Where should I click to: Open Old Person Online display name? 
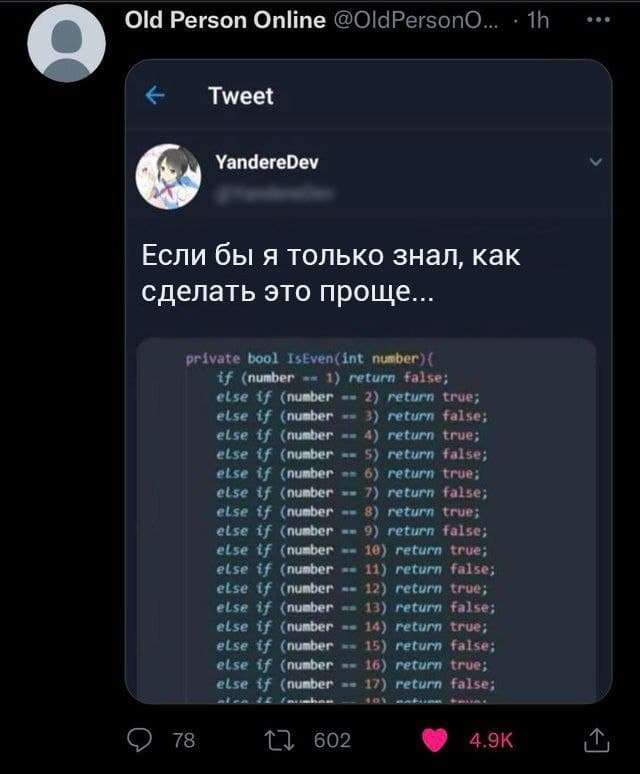(225, 20)
